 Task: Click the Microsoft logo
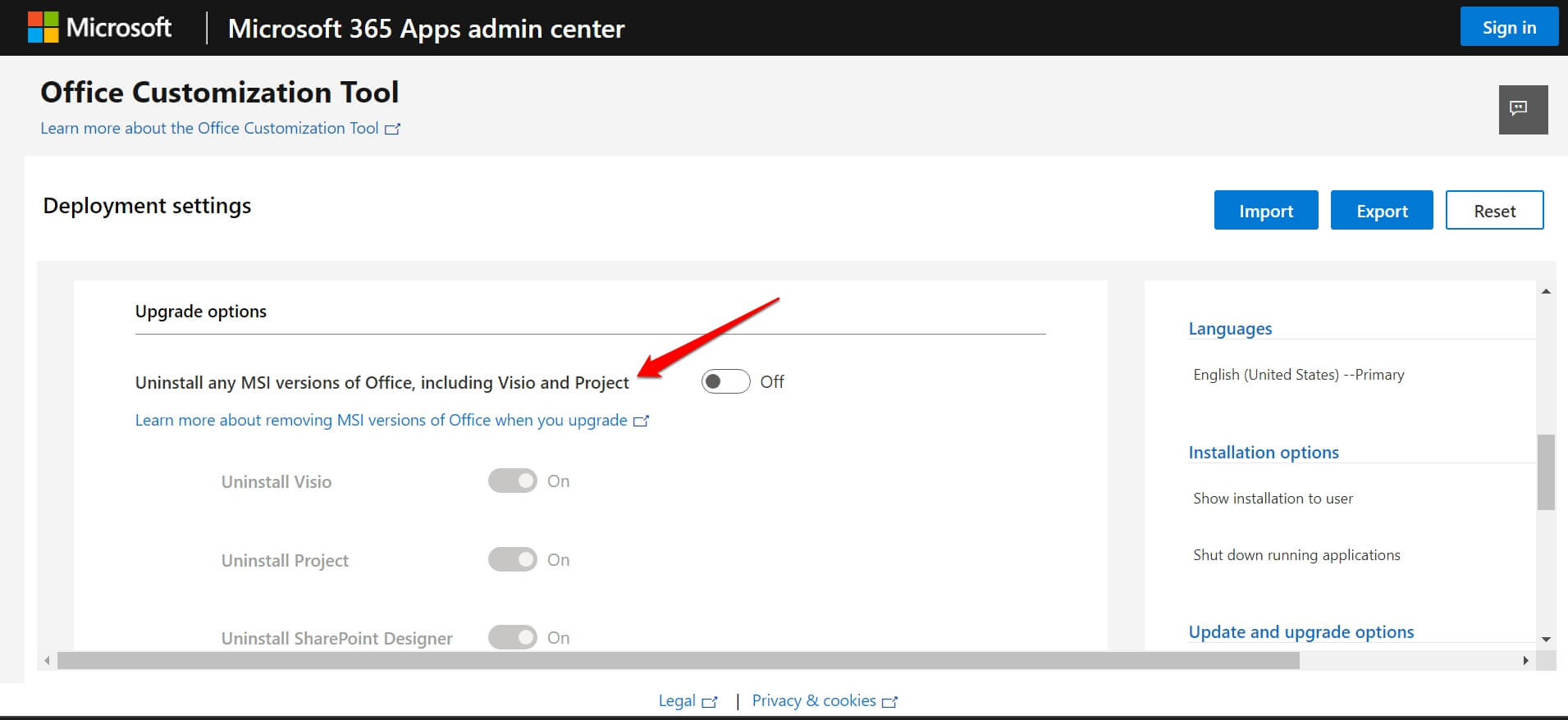point(99,28)
